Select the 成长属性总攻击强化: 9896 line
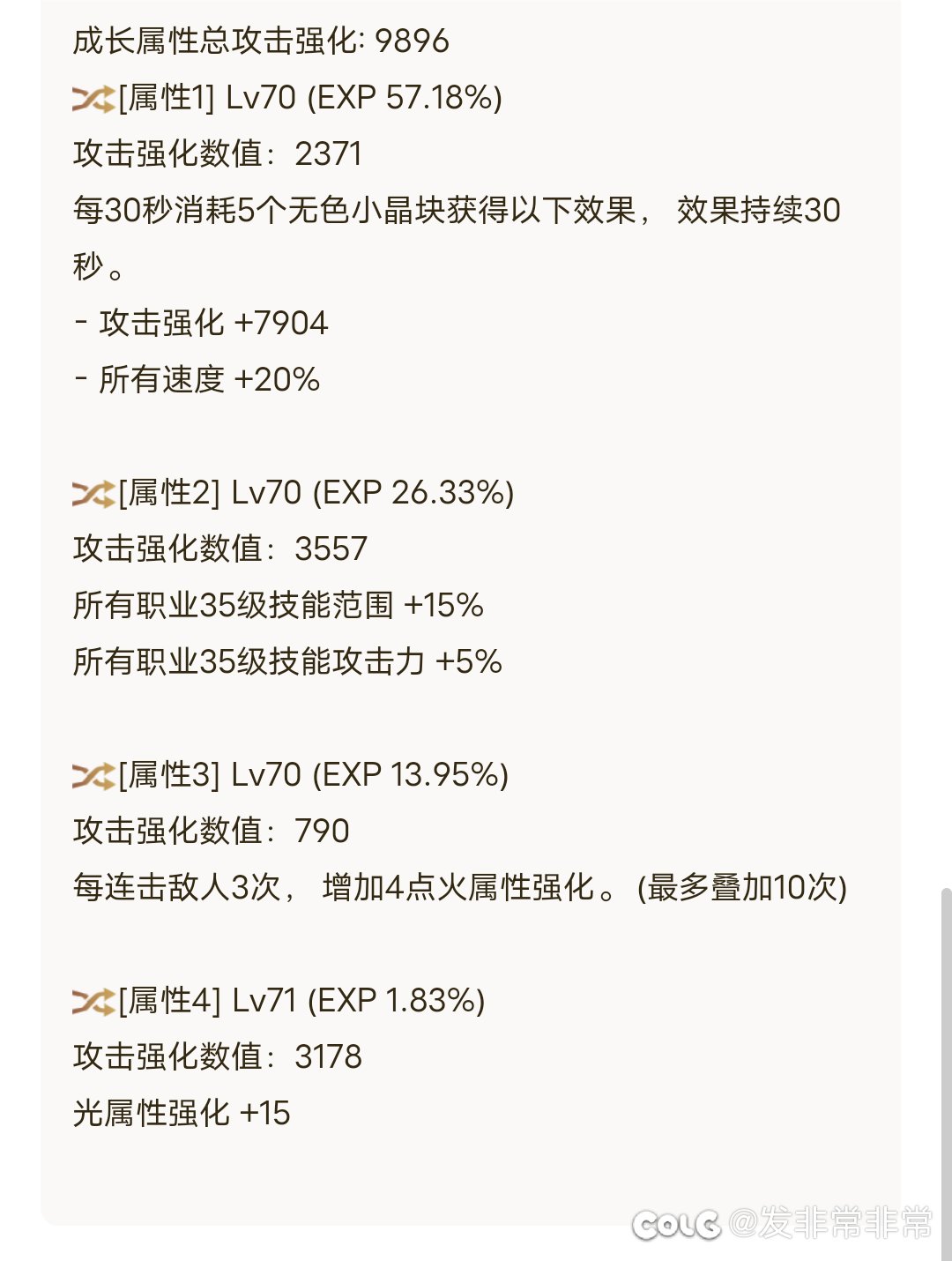 tap(261, 41)
